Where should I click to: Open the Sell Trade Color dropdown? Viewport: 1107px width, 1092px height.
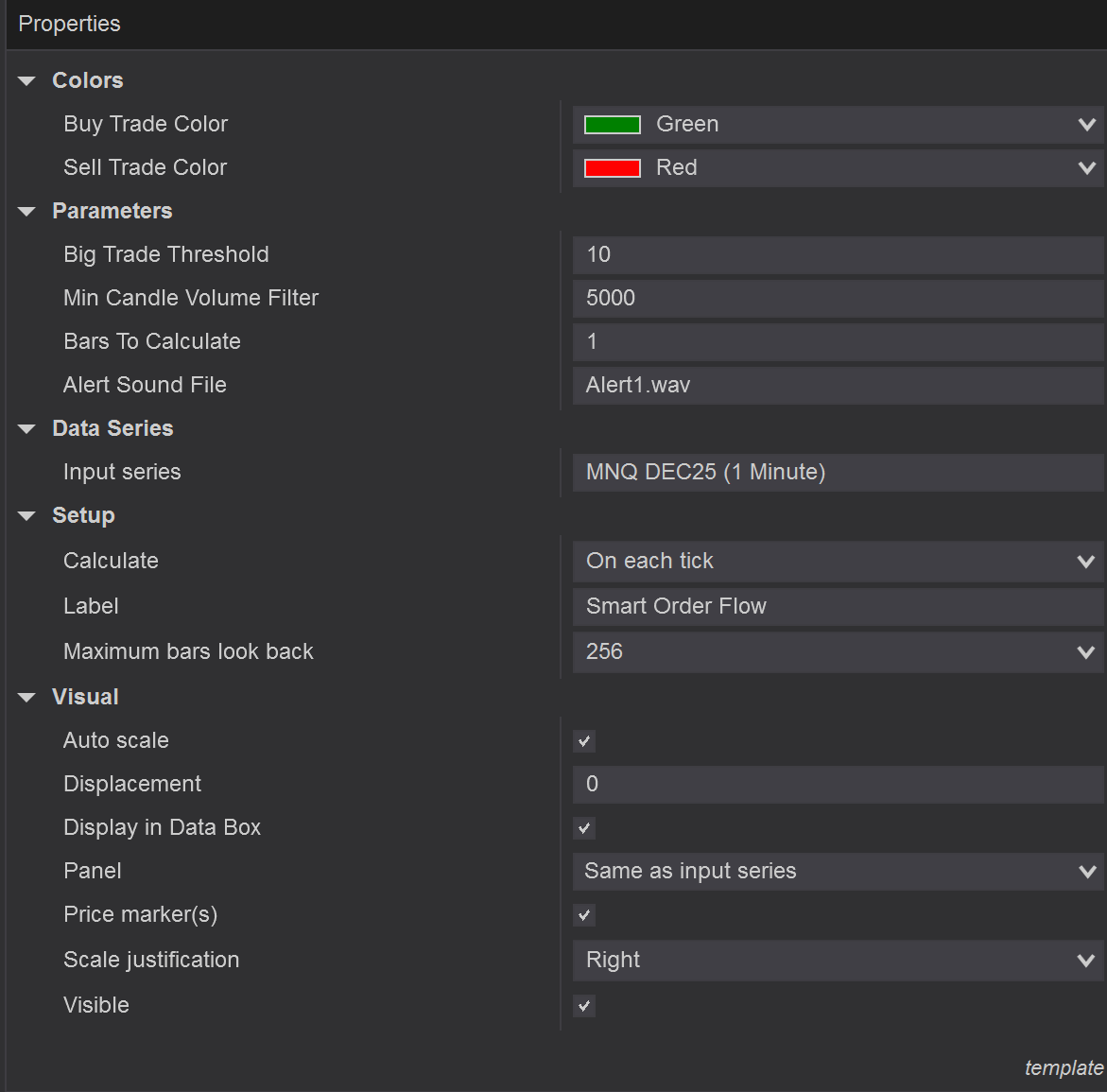click(1086, 168)
